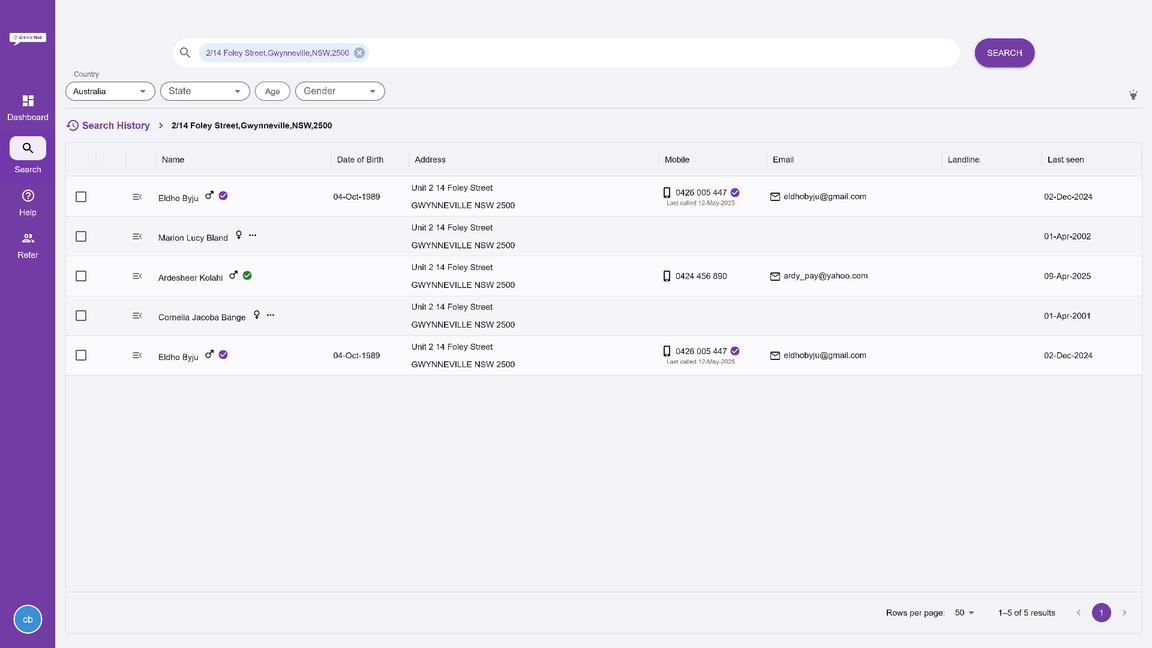This screenshot has width=1152, height=648.
Task: Click the cb user avatar
Action: pyautogui.click(x=28, y=619)
